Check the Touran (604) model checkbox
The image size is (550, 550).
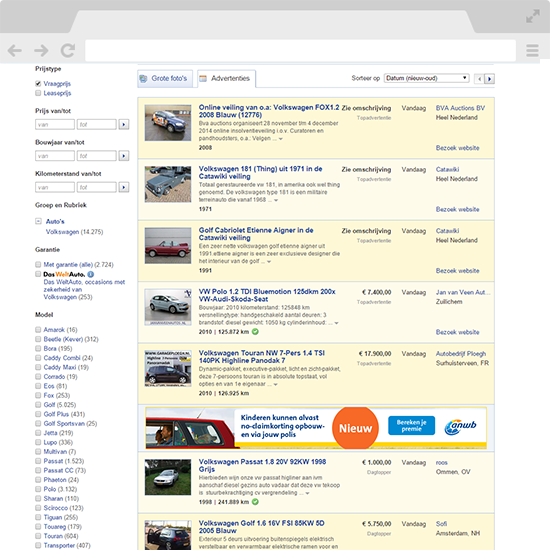38,536
